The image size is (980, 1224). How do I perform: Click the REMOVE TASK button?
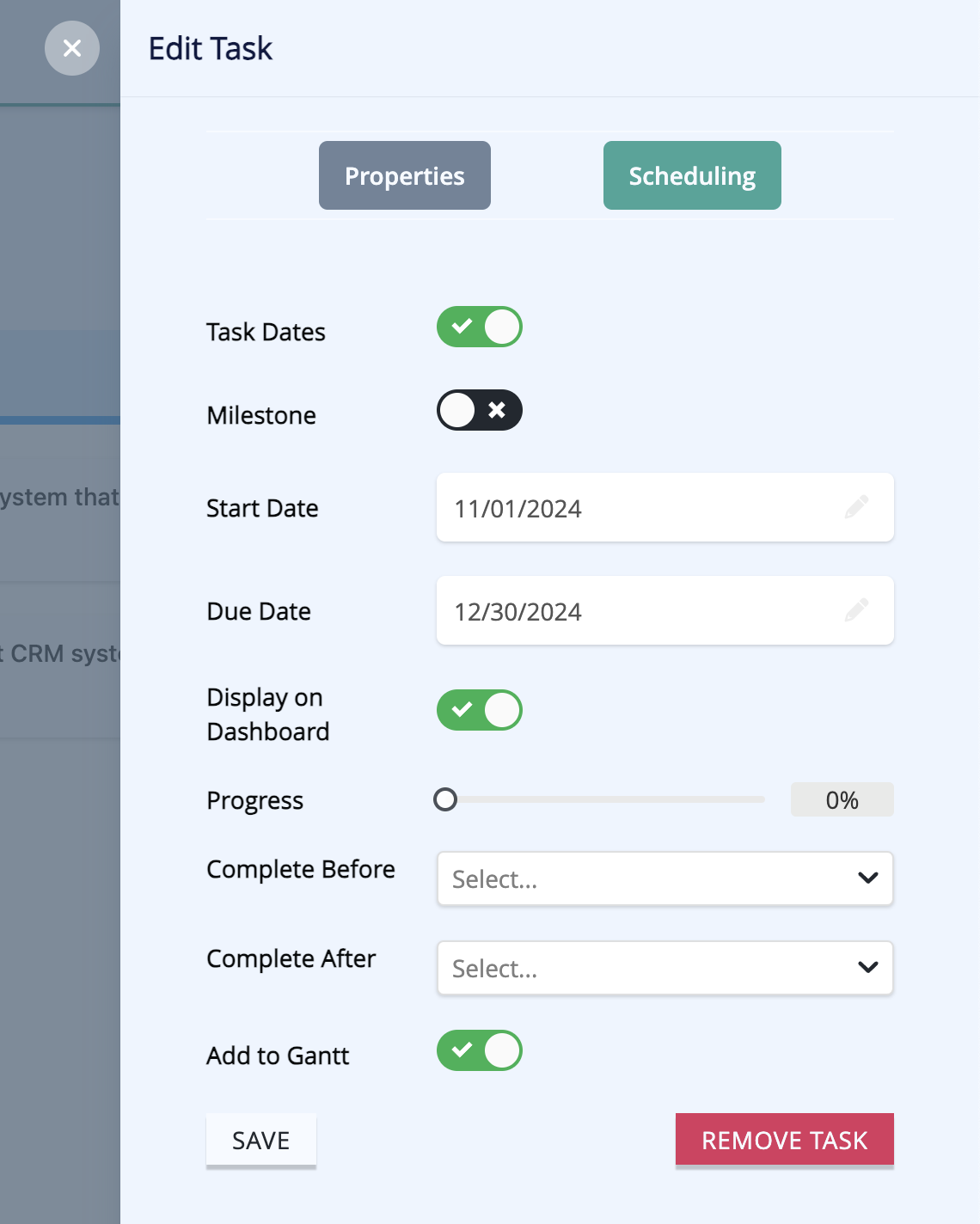(x=785, y=1140)
